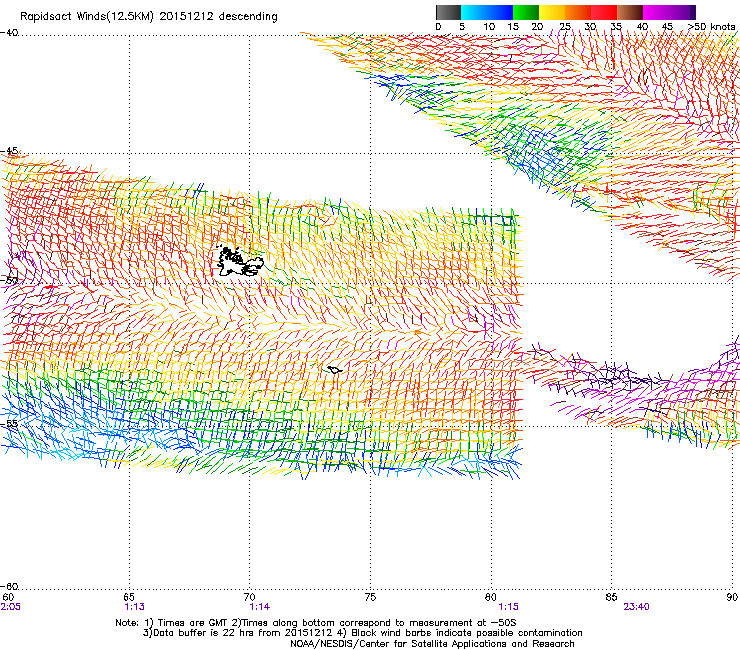This screenshot has height=650, width=740.
Task: Click the '-45' latitude label
Action: tap(9, 151)
